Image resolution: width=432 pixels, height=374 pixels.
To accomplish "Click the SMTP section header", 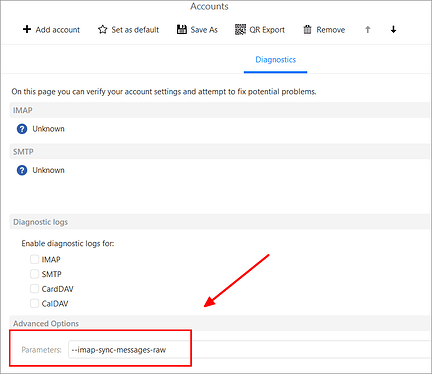I will pos(220,152).
